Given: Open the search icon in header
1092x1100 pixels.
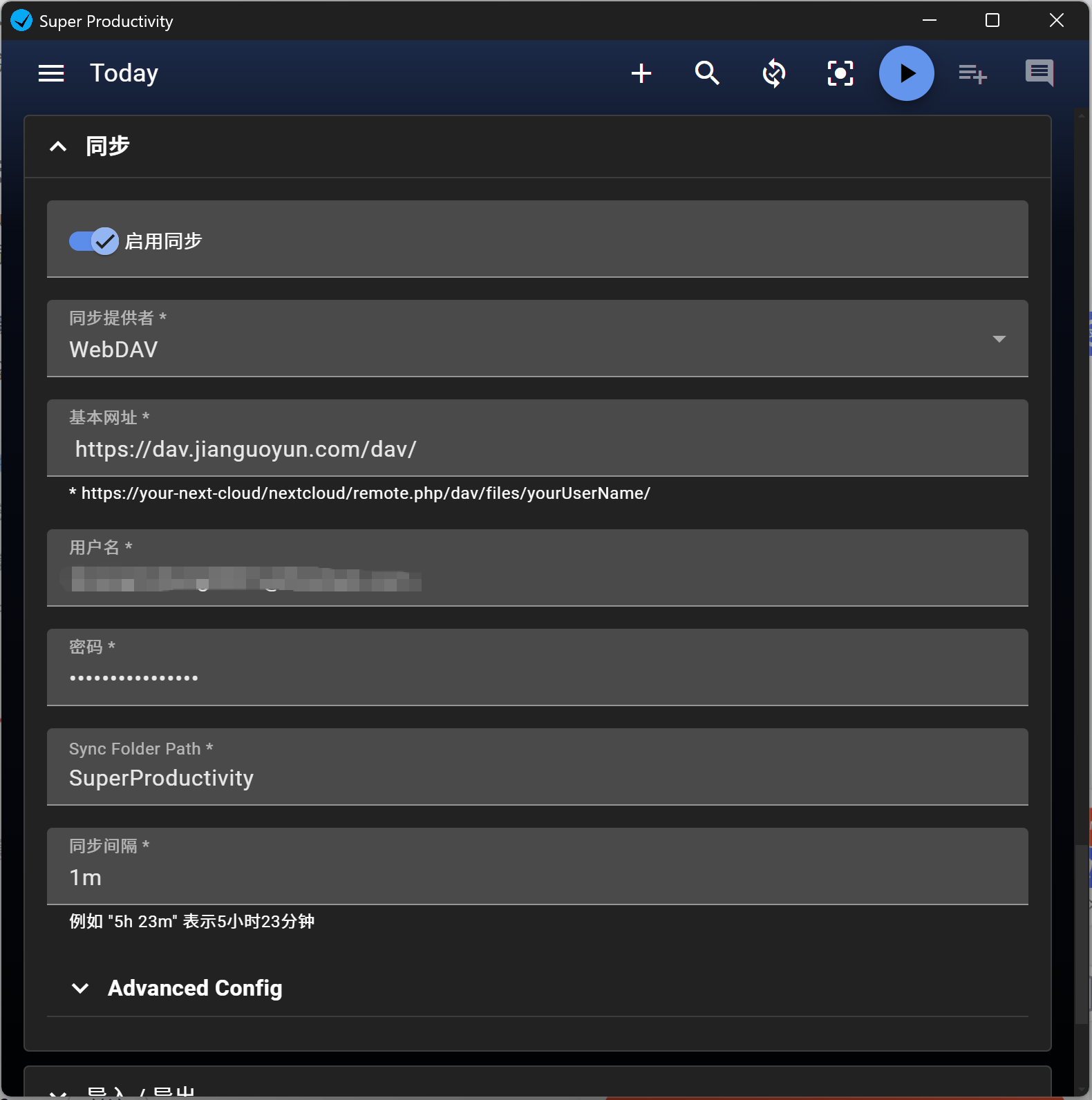Looking at the screenshot, I should coord(707,73).
